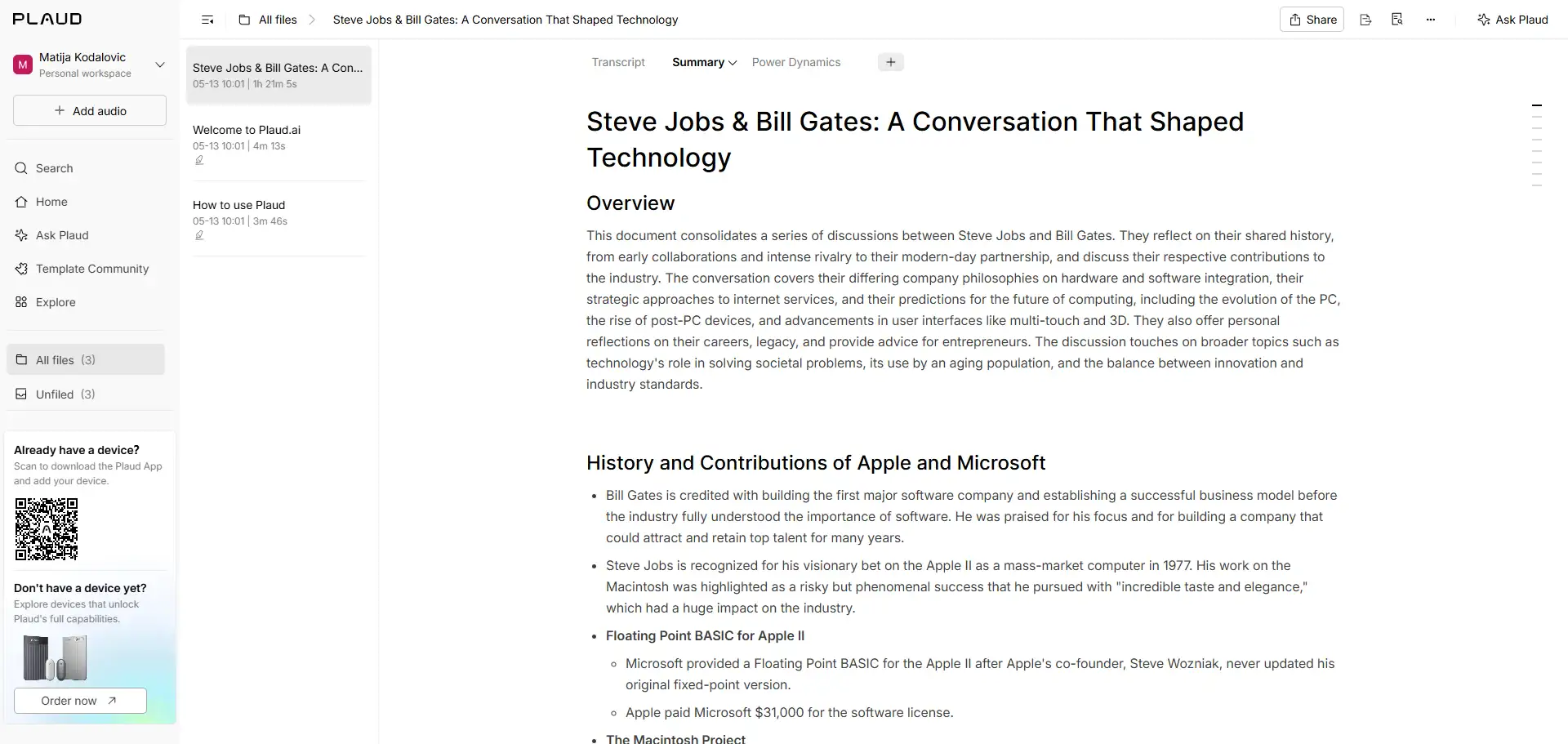Click the 'Apple paid Microsoft $31,000' bullet

tap(789, 713)
